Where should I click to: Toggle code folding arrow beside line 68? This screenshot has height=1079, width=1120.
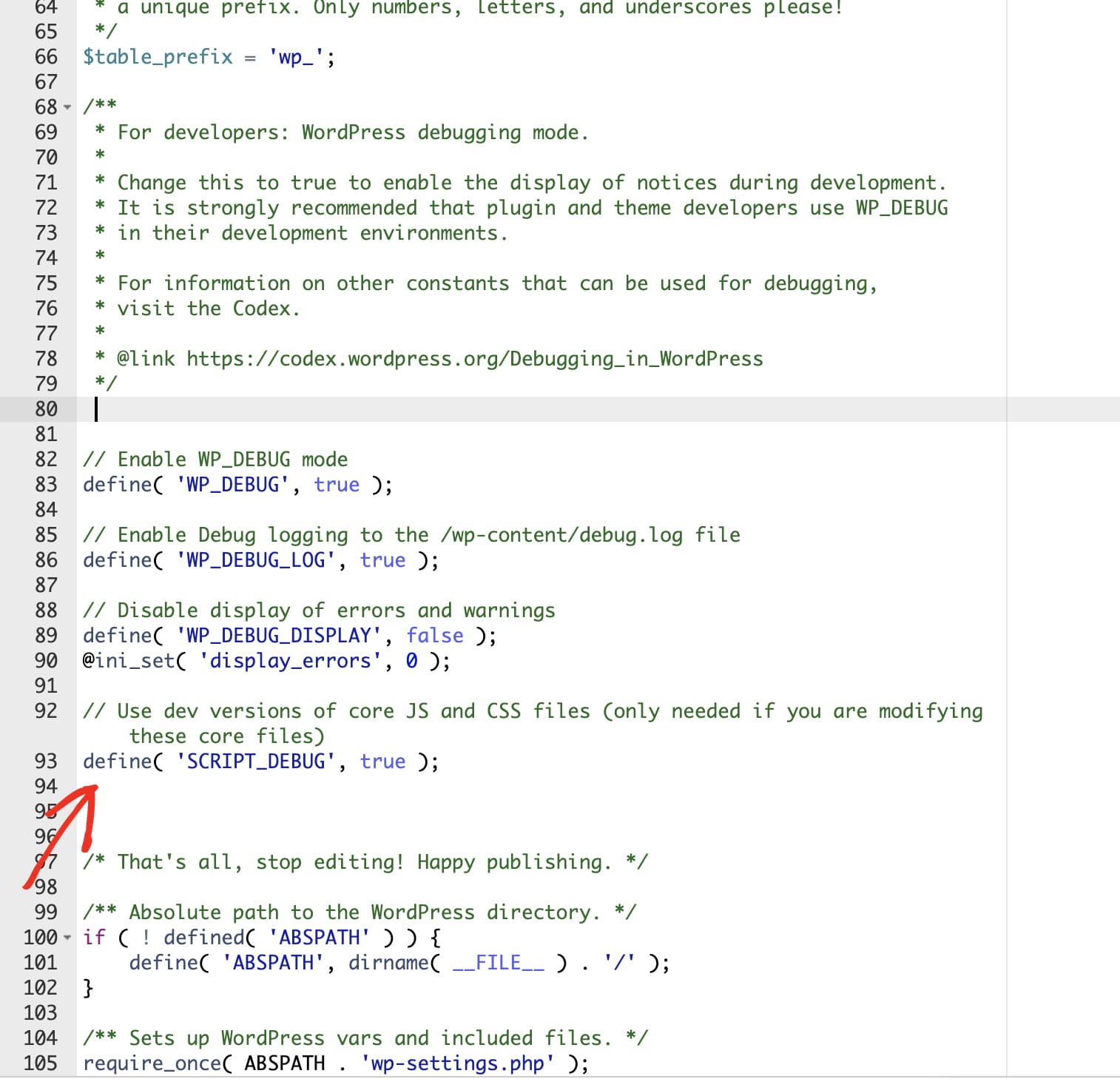coord(67,106)
